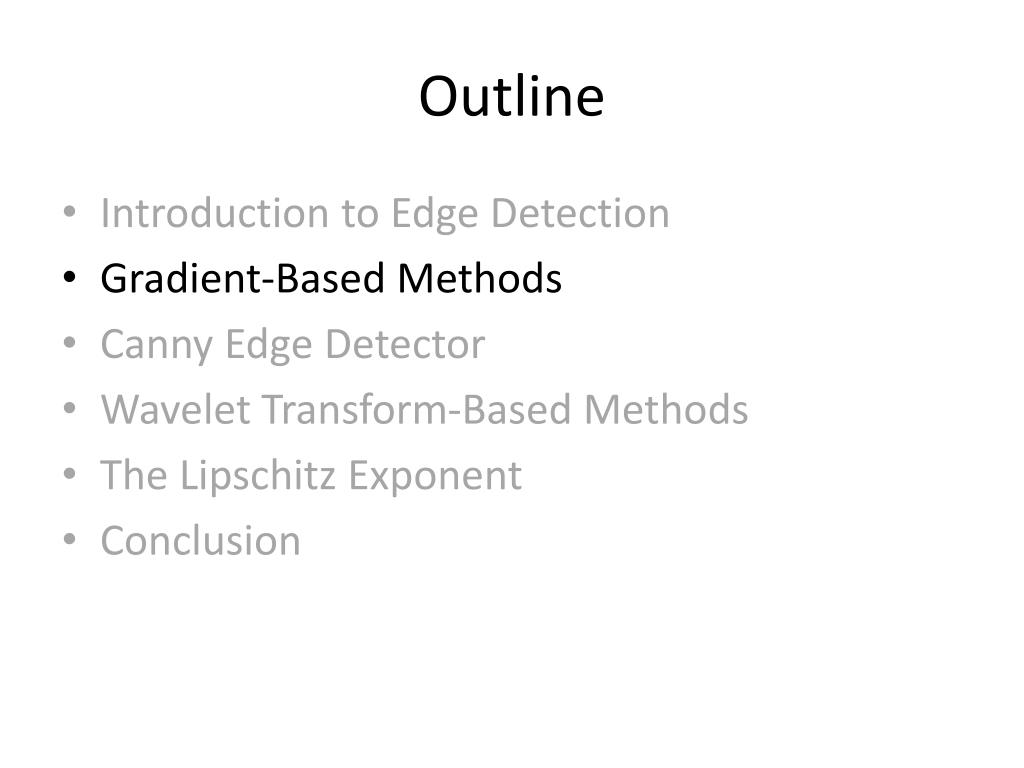Click the Wavelet Transform-Based Methods line
This screenshot has height=768, width=1024.
coord(424,409)
